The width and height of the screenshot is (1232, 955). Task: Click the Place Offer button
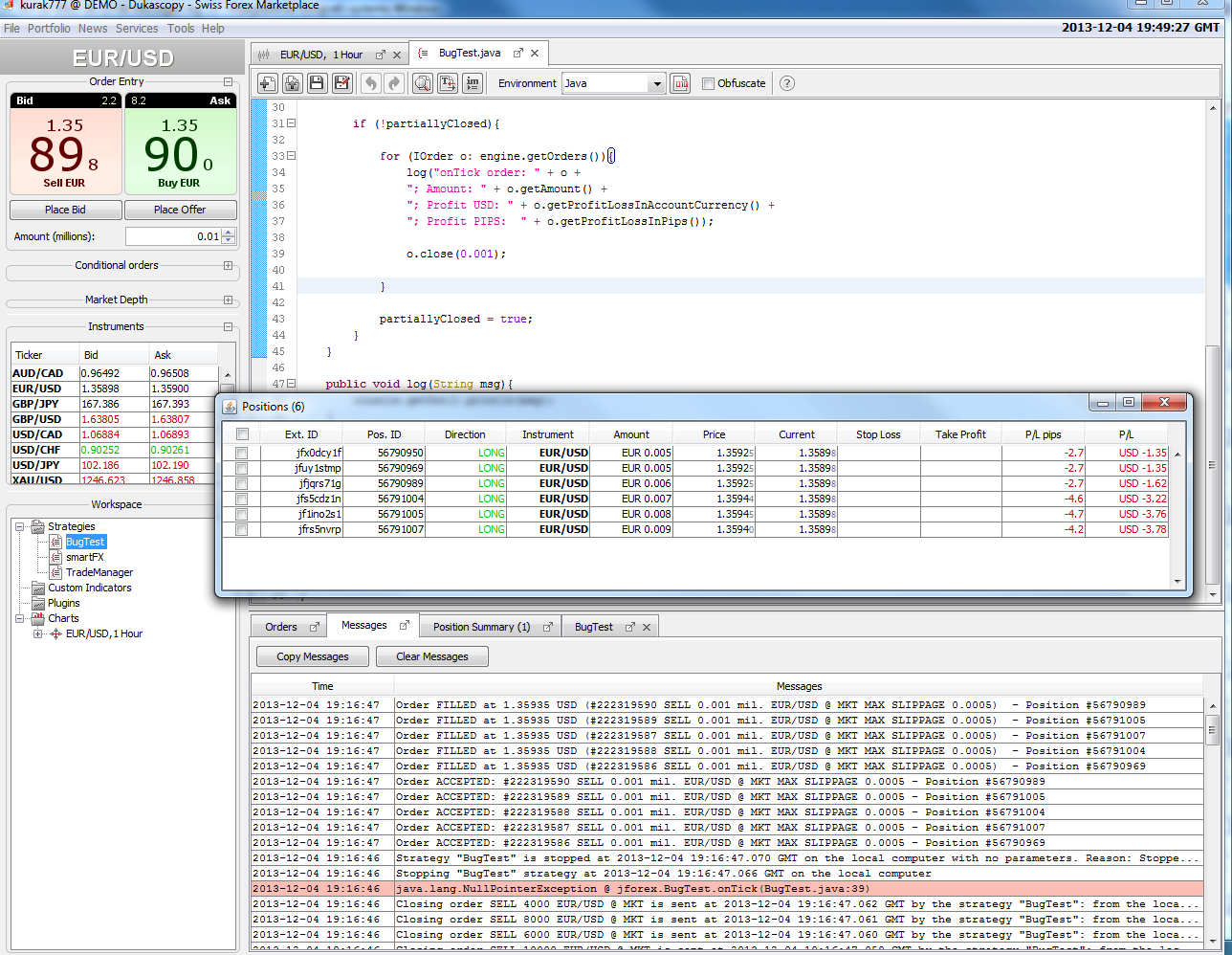click(x=180, y=210)
